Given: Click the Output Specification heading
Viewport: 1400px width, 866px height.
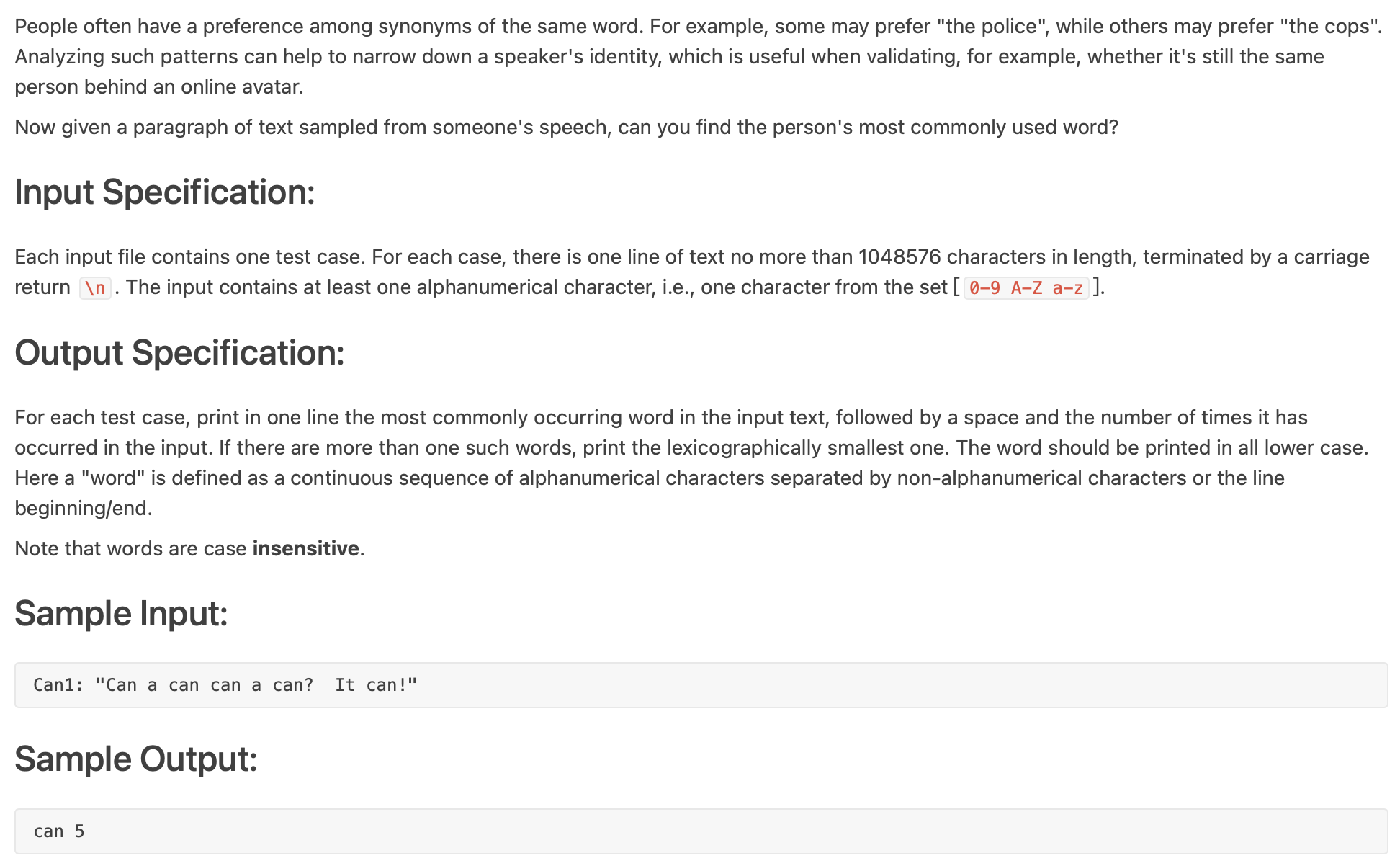Looking at the screenshot, I should pos(179,353).
